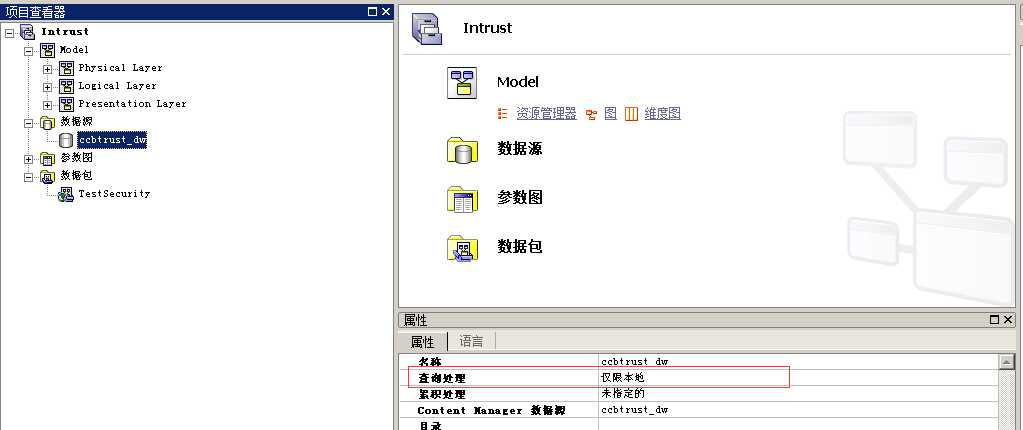Collapse the Model tree node
Image resolution: width=1023 pixels, height=430 pixels.
pyautogui.click(x=29, y=50)
